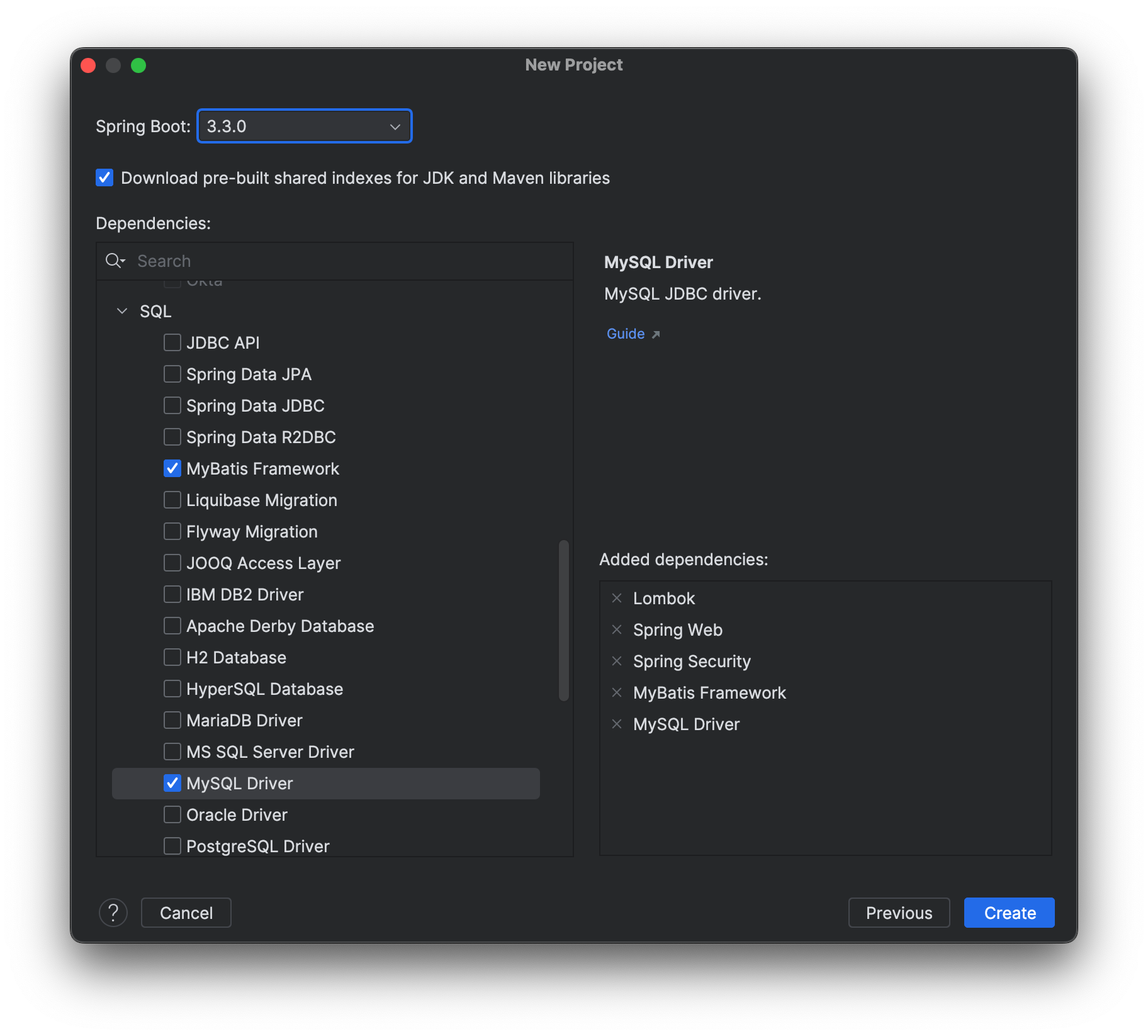Viewport: 1148px width, 1036px height.
Task: Click the dependency list scrollbar
Action: coord(564,620)
